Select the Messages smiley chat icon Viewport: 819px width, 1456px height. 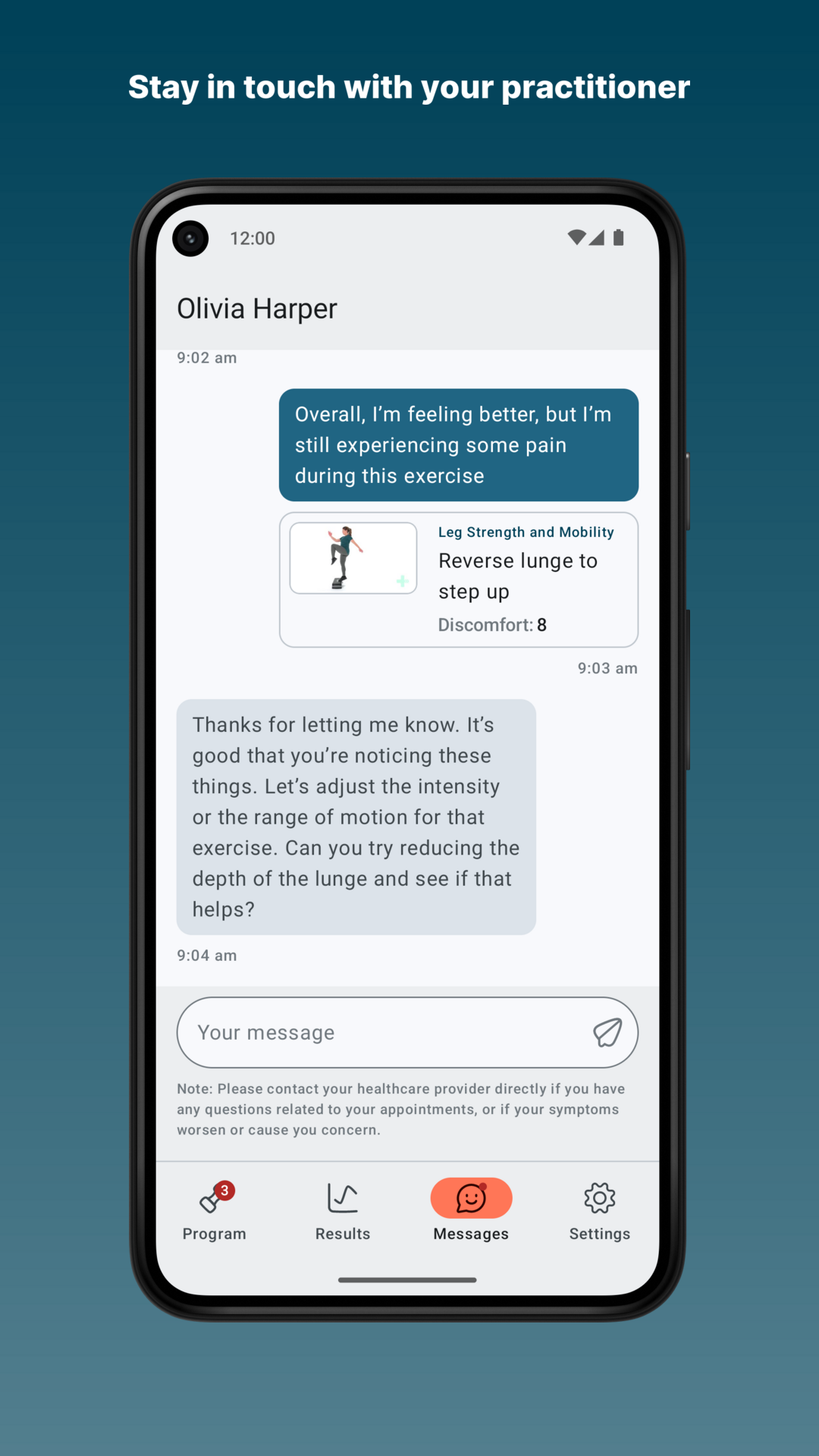pyautogui.click(x=471, y=1198)
